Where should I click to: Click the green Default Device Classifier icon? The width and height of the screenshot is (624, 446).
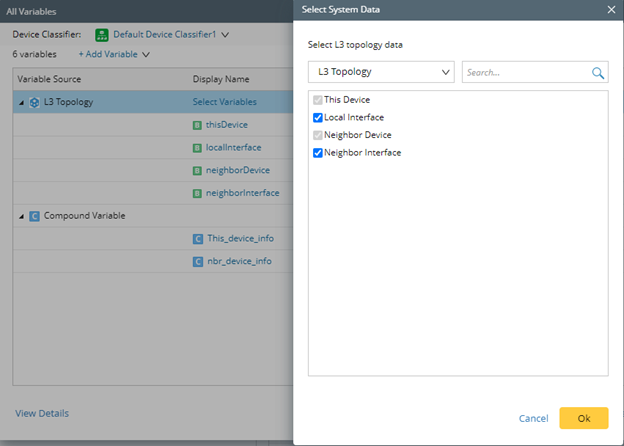click(102, 35)
